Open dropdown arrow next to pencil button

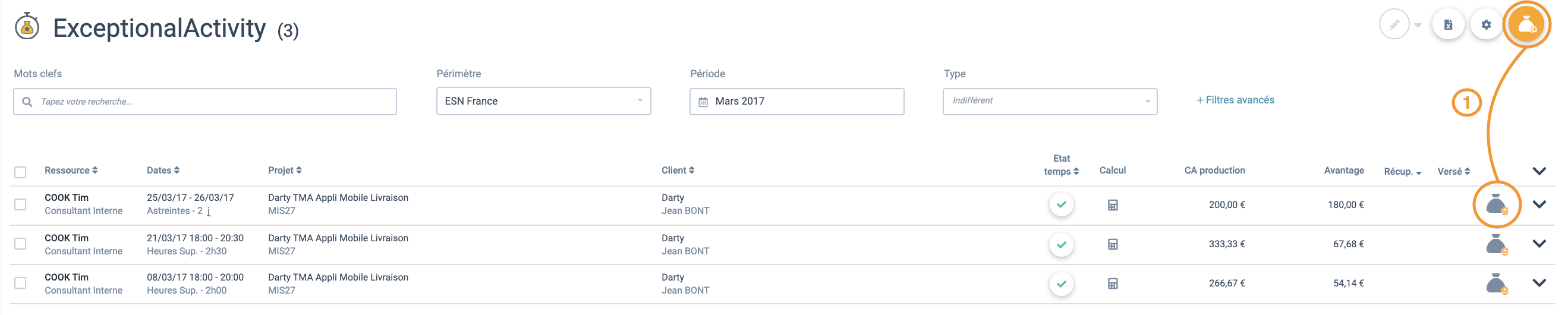pos(1418,26)
